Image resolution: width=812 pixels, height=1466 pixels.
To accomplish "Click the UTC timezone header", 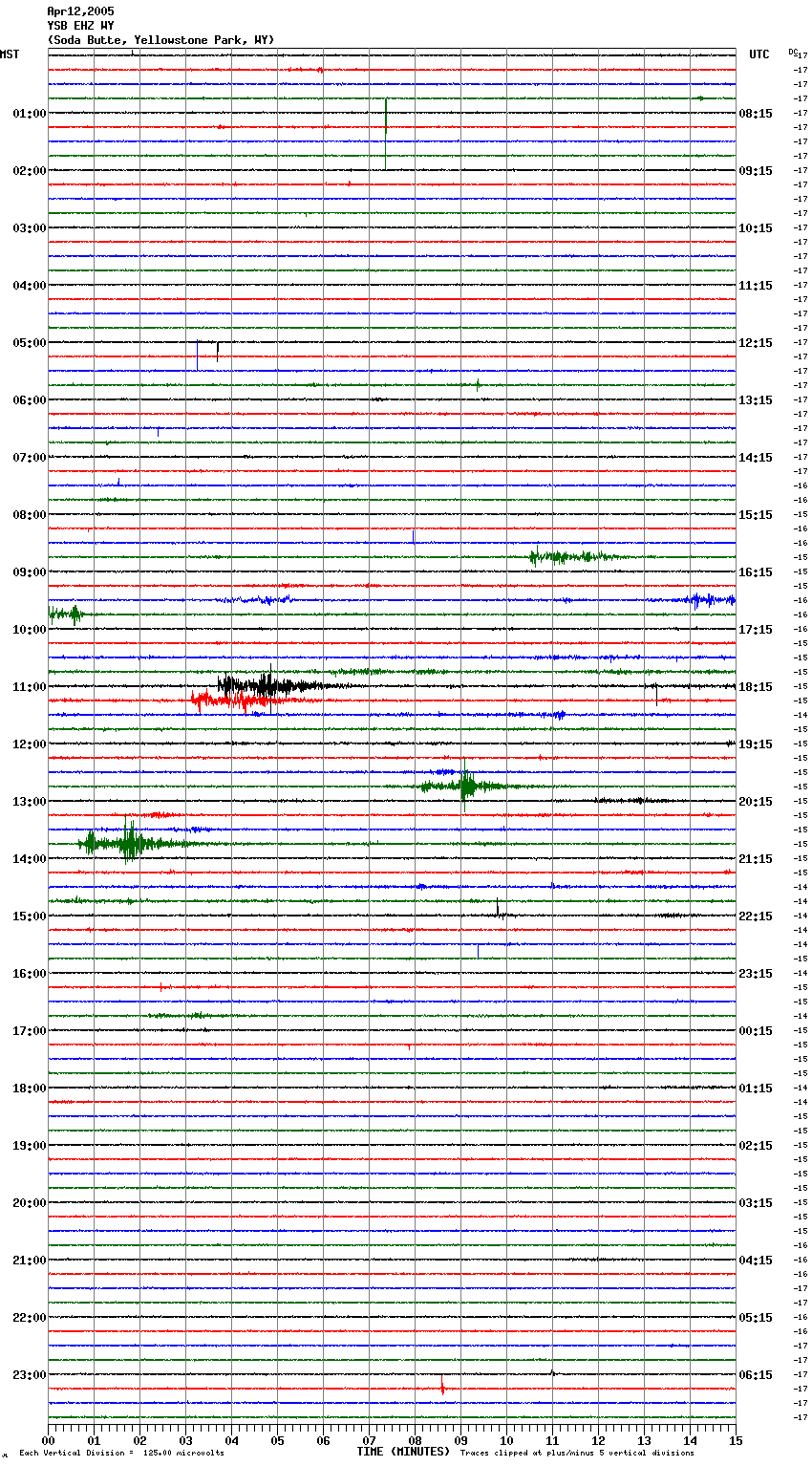I will click(x=759, y=54).
